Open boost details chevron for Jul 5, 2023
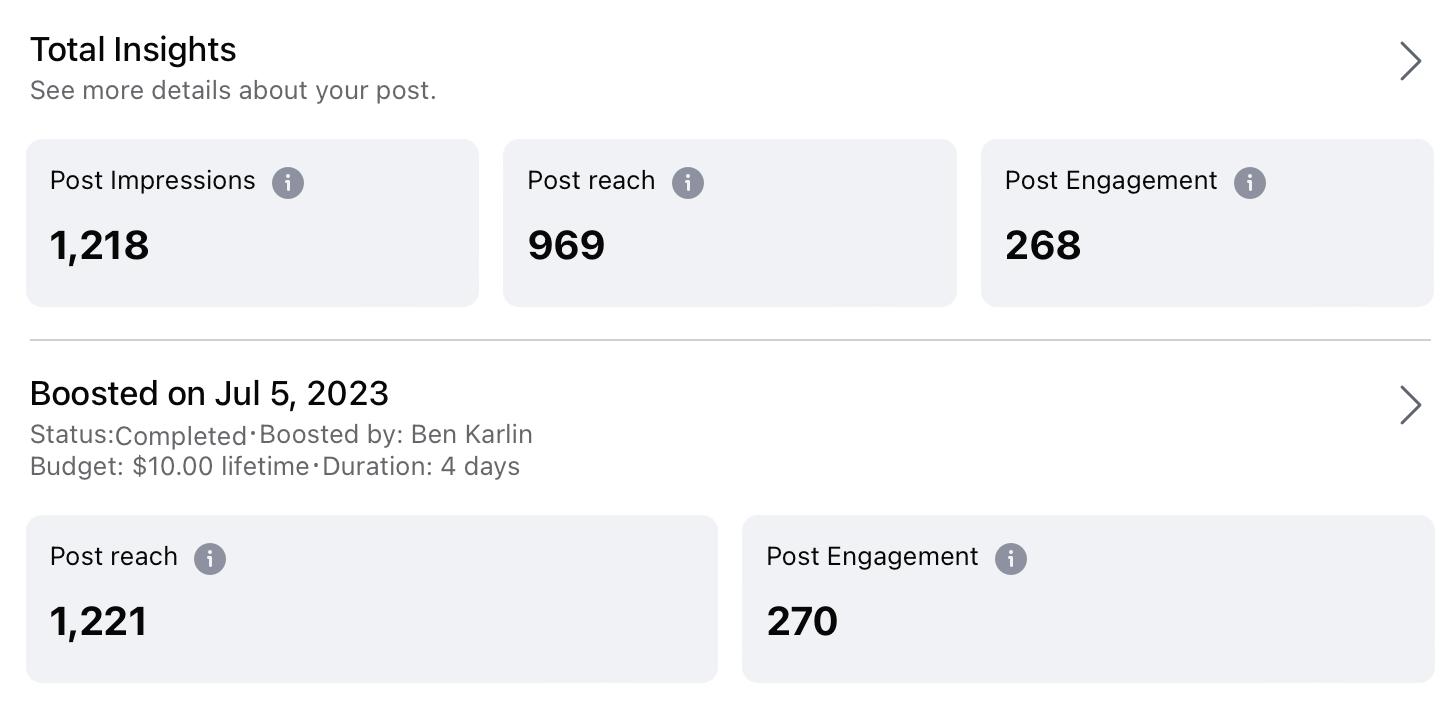The height and width of the screenshot is (710, 1446). [1410, 405]
